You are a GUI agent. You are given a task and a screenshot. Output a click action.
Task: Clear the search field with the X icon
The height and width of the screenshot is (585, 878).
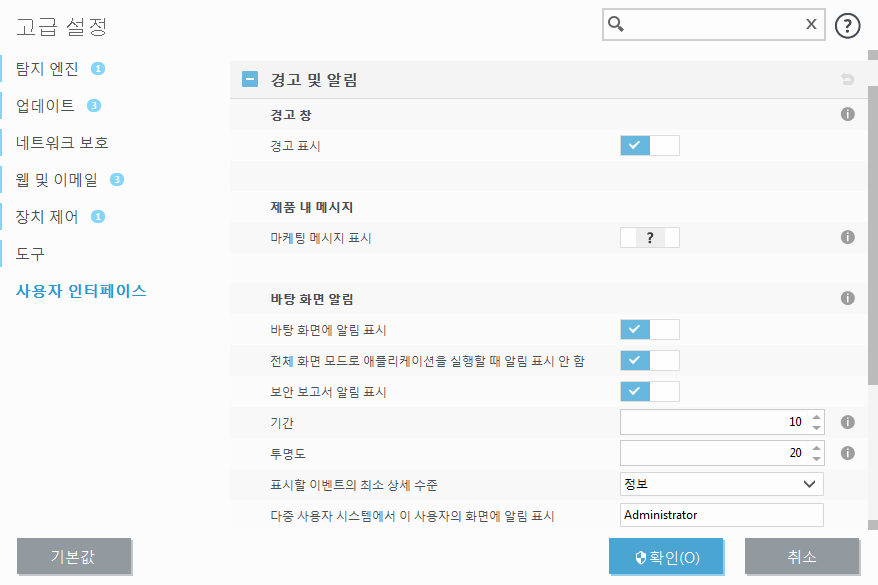point(810,24)
